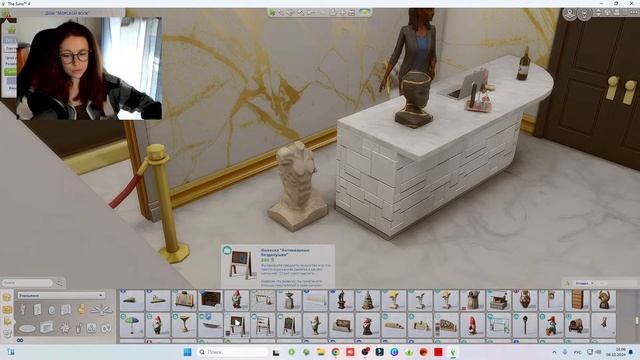Pick the dark torch pole thumbnail
This screenshot has width=640, height=360.
(x=524, y=325)
